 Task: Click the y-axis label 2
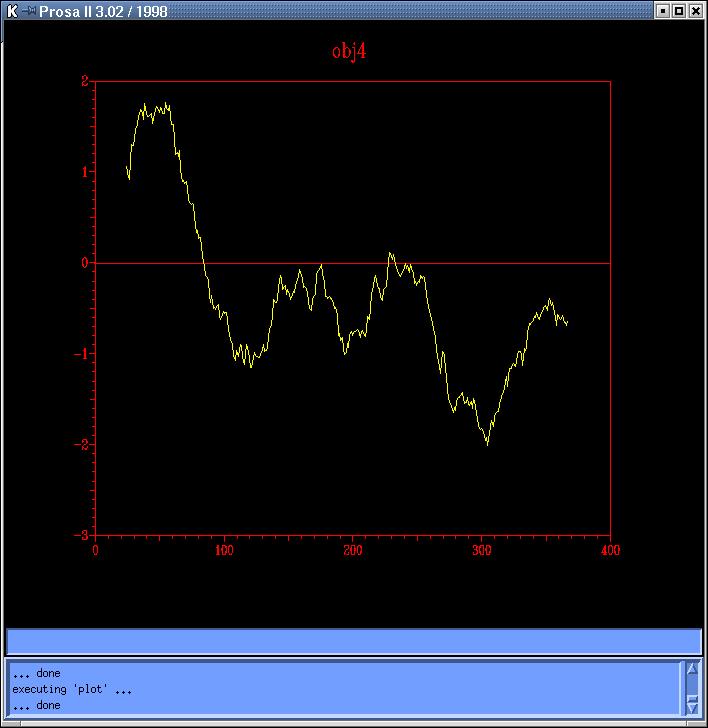[x=85, y=80]
